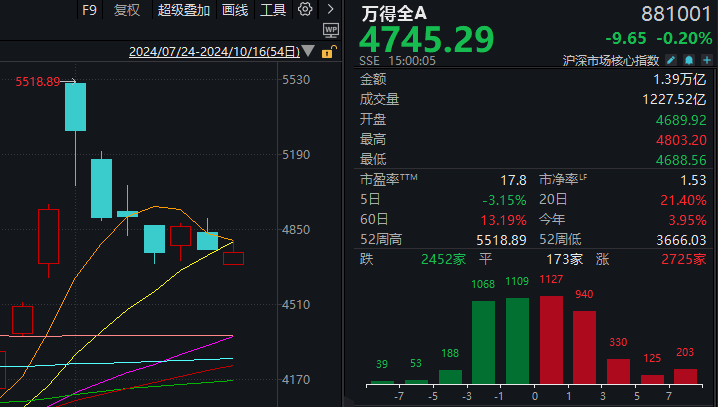This screenshot has height=407, width=718.
Task: Click the 万得全A index name
Action: click(393, 12)
